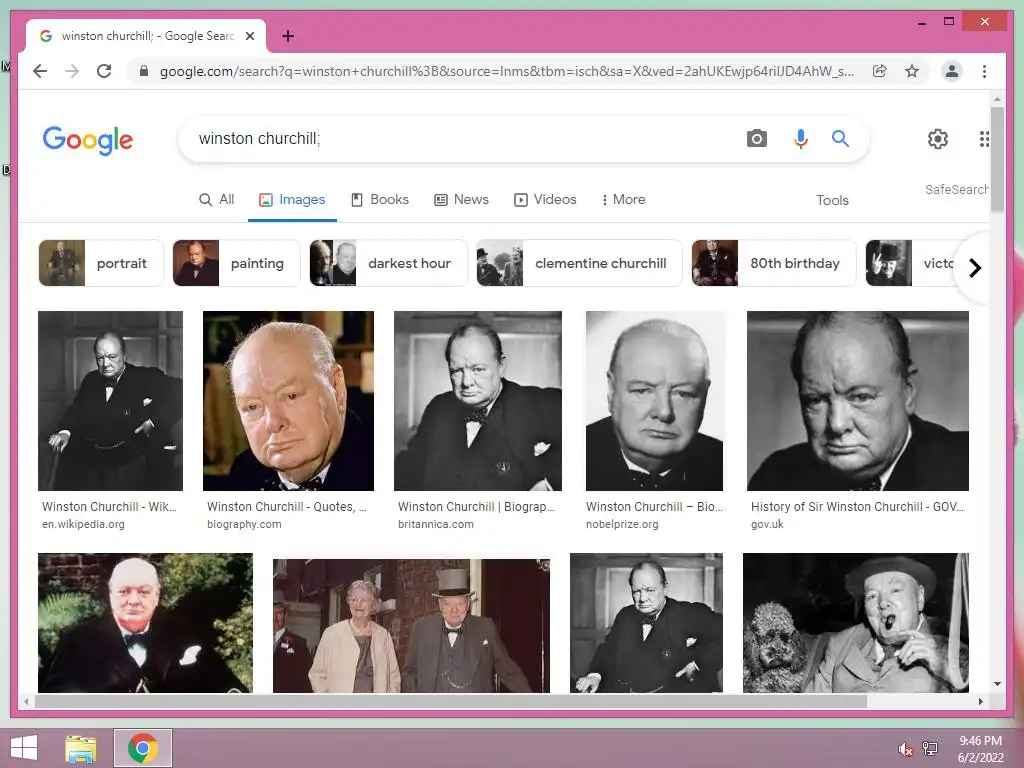The image size is (1024, 768).
Task: Open File Explorer from the taskbar
Action: (81, 748)
